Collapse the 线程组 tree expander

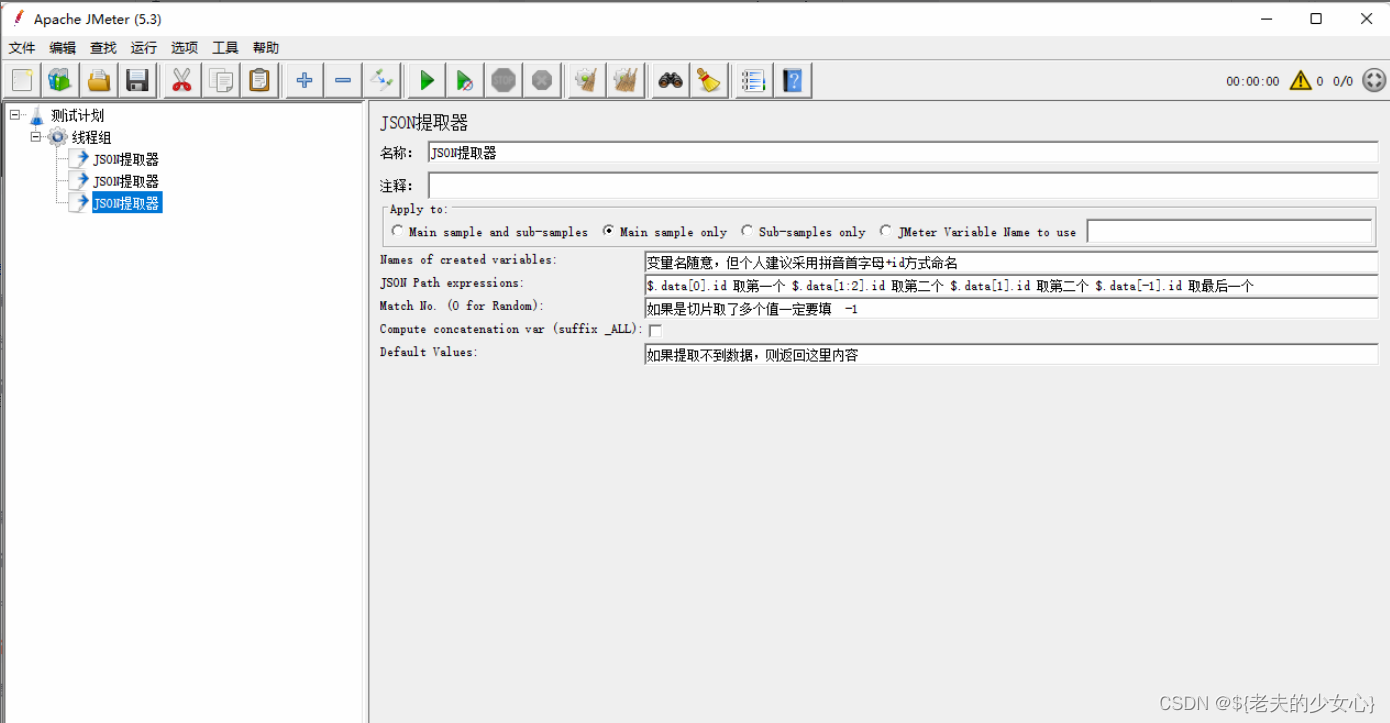tap(35, 137)
